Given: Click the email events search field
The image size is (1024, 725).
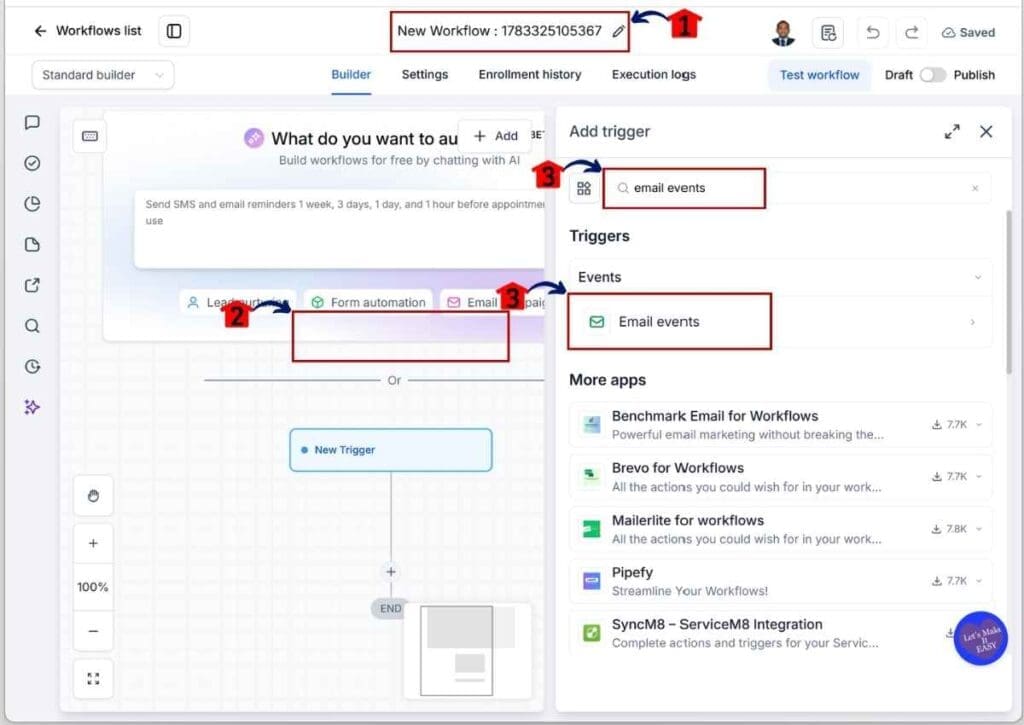Looking at the screenshot, I should [795, 188].
